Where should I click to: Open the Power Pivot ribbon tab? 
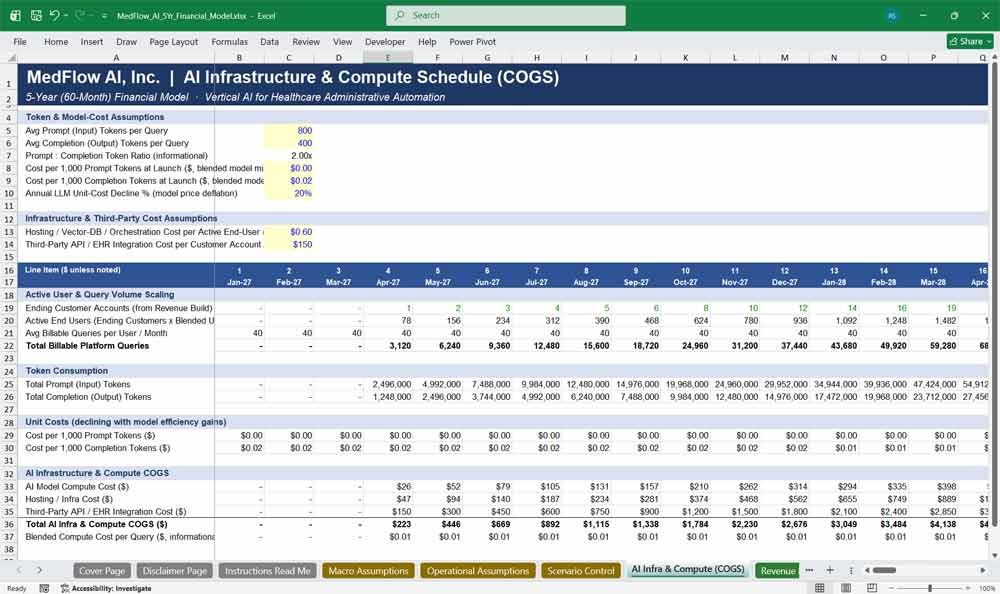click(473, 41)
